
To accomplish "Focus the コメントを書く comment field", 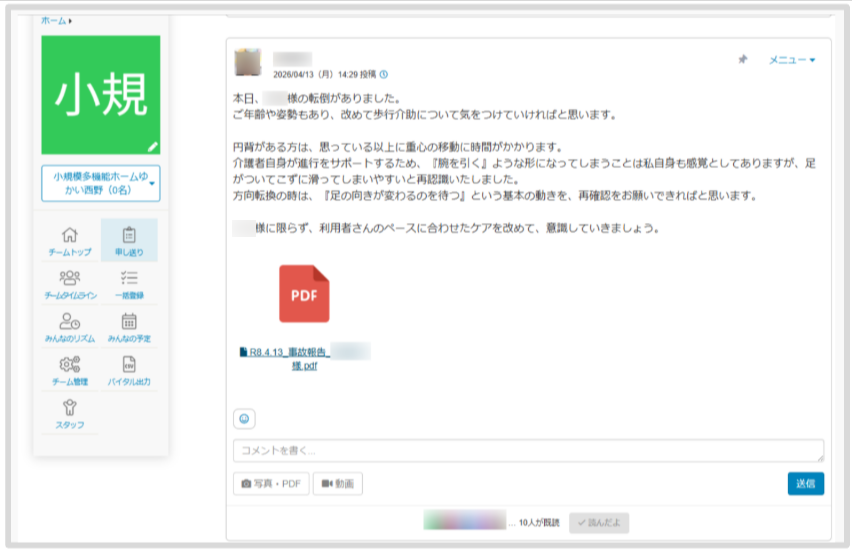I will 528,450.
